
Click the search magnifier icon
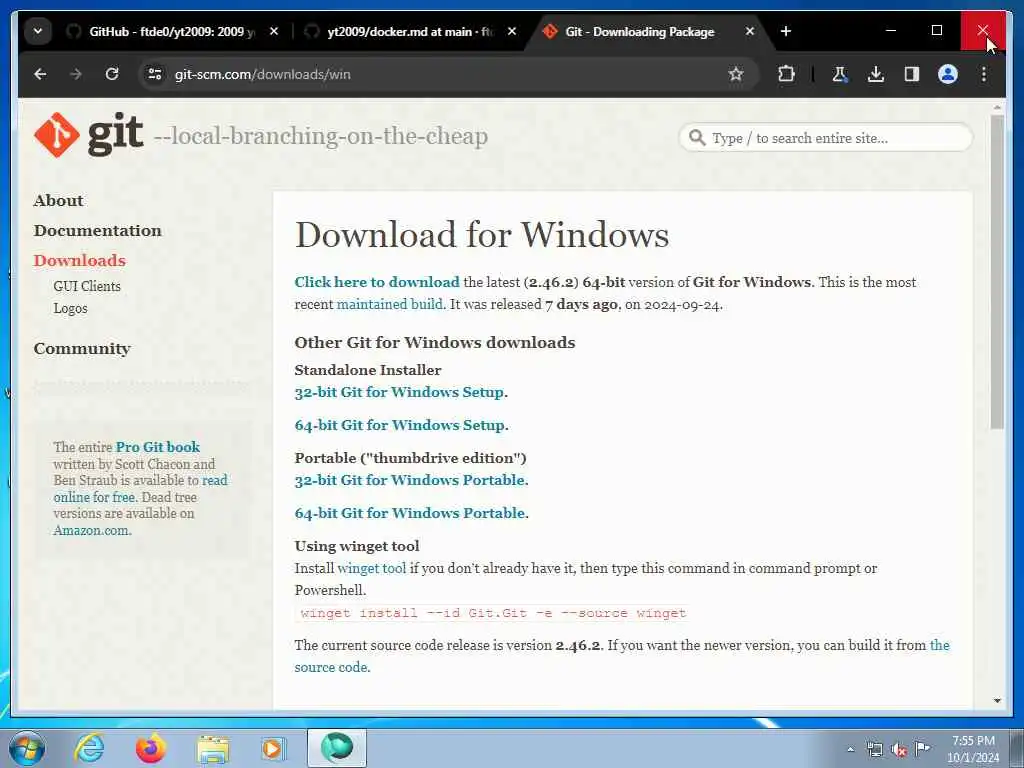tap(697, 138)
